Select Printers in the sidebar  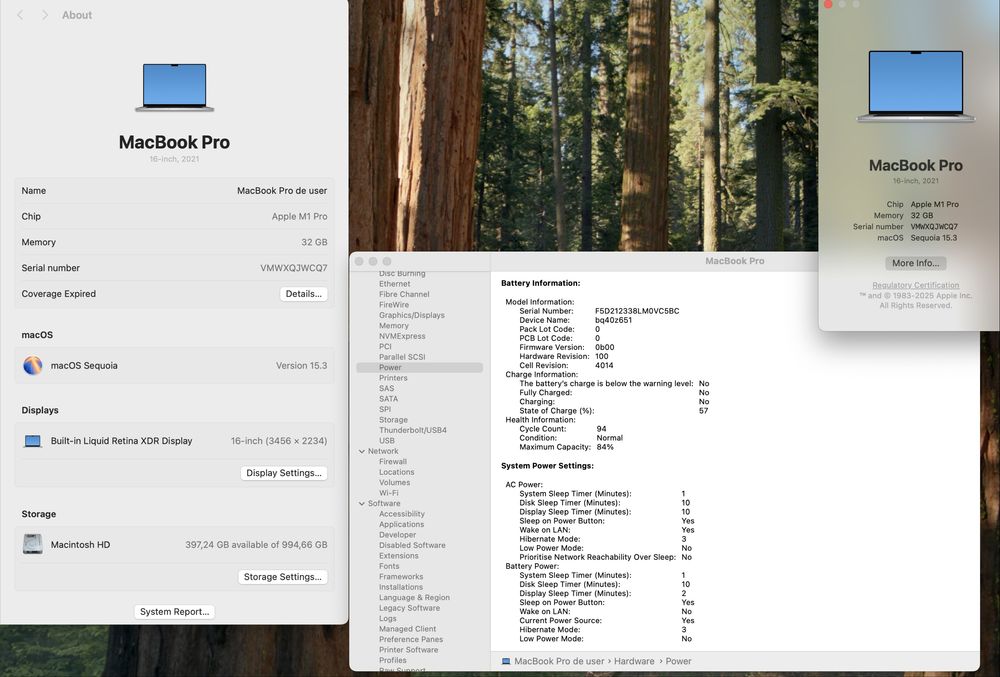[393, 378]
